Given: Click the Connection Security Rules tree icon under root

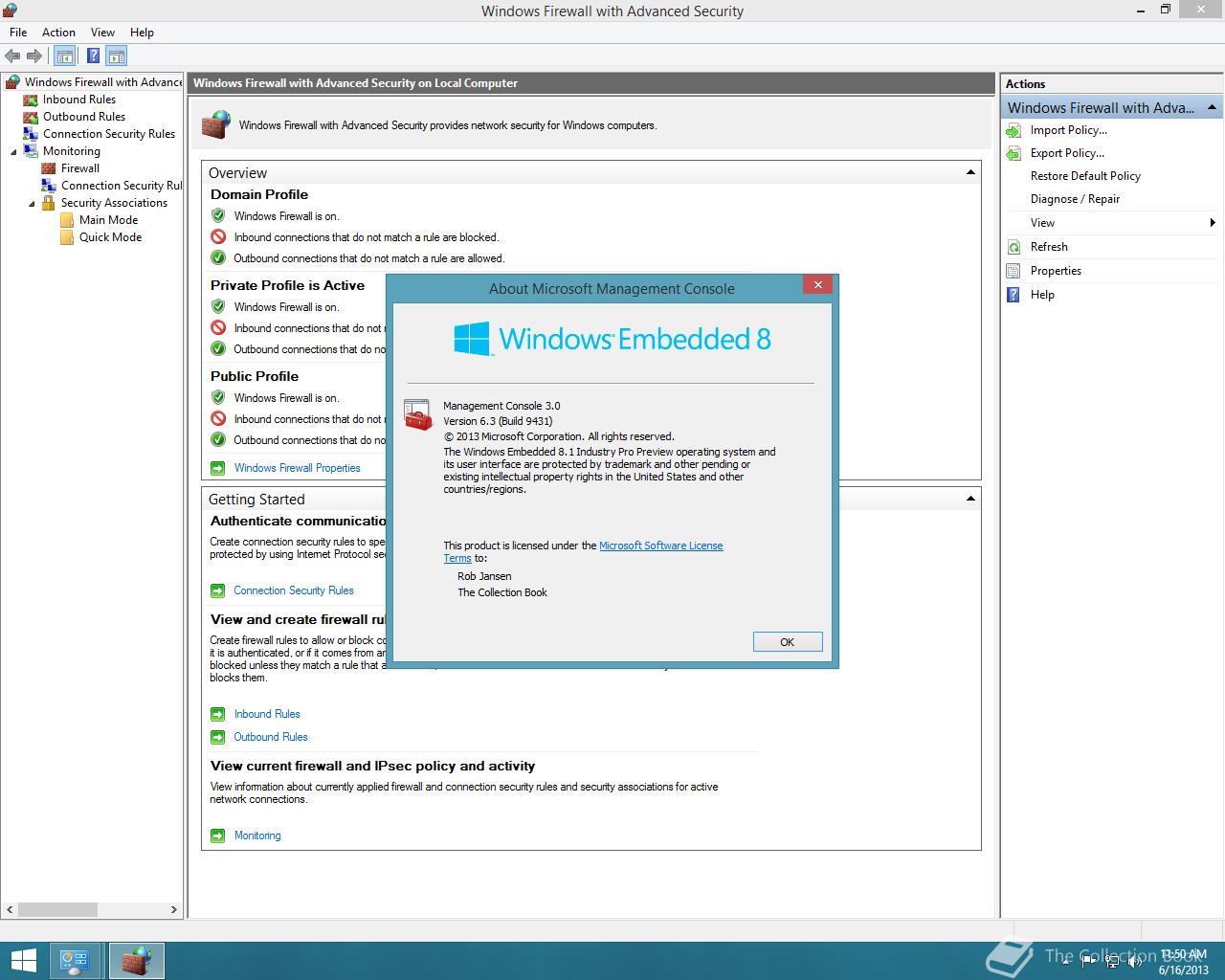Looking at the screenshot, I should pos(31,134).
